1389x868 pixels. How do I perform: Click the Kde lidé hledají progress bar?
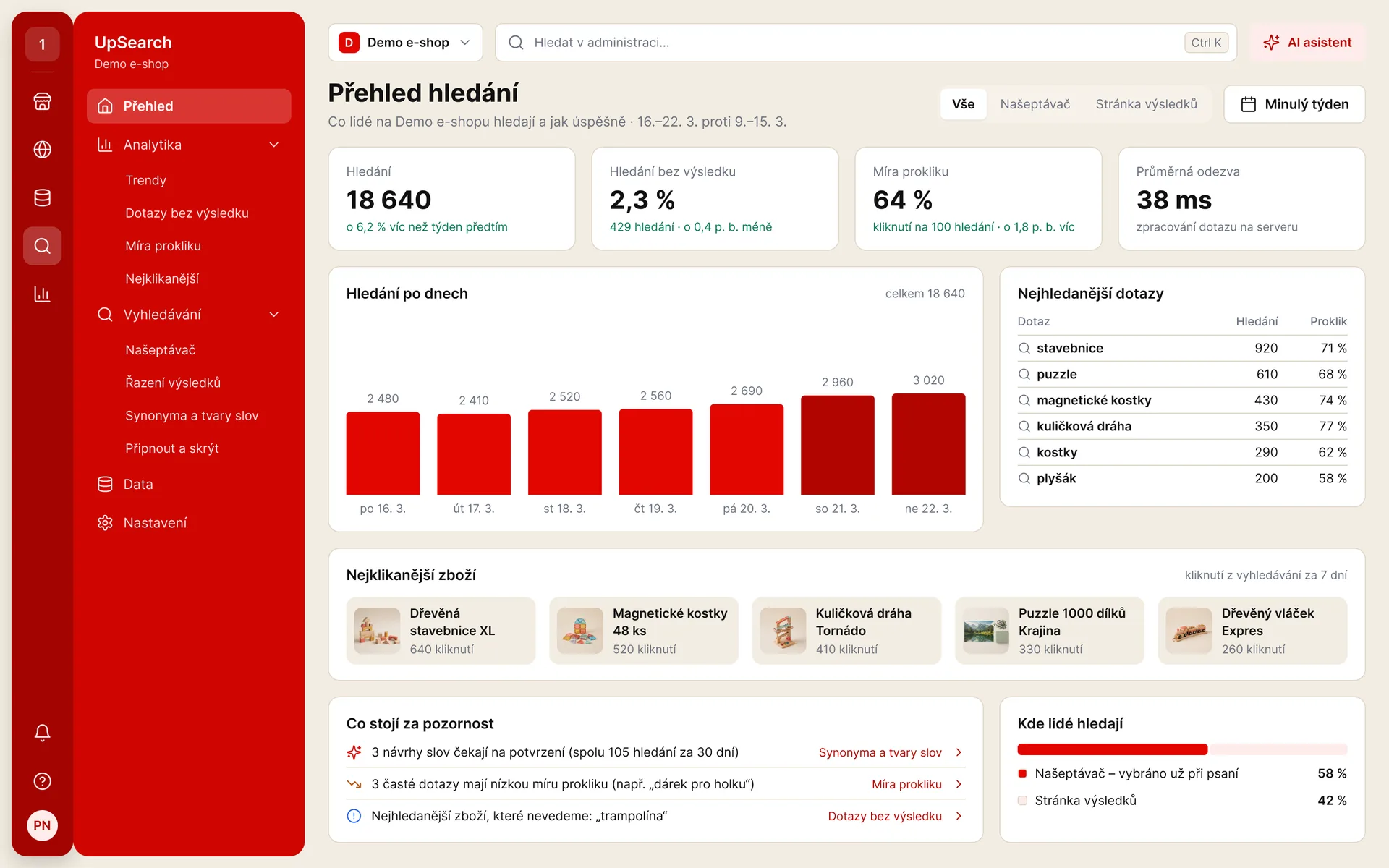tap(1182, 749)
